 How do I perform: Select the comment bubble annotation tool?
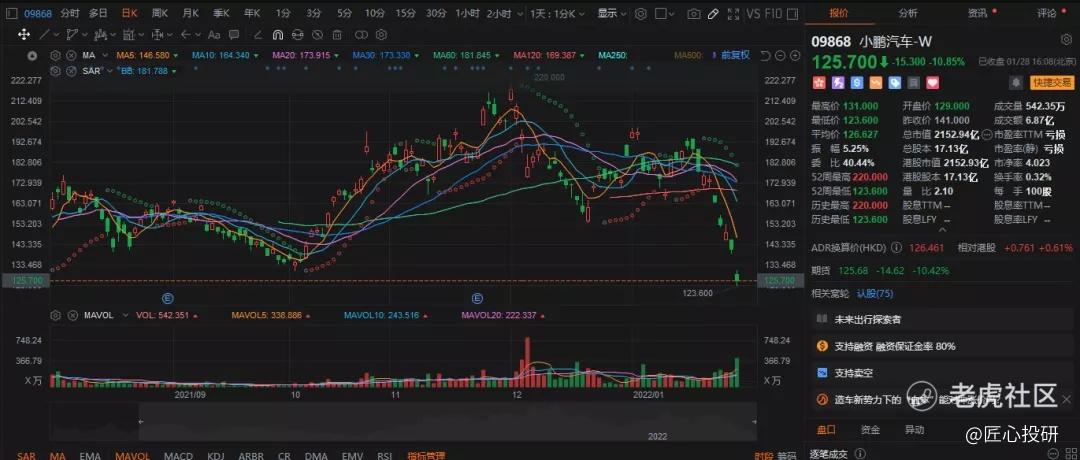234,34
